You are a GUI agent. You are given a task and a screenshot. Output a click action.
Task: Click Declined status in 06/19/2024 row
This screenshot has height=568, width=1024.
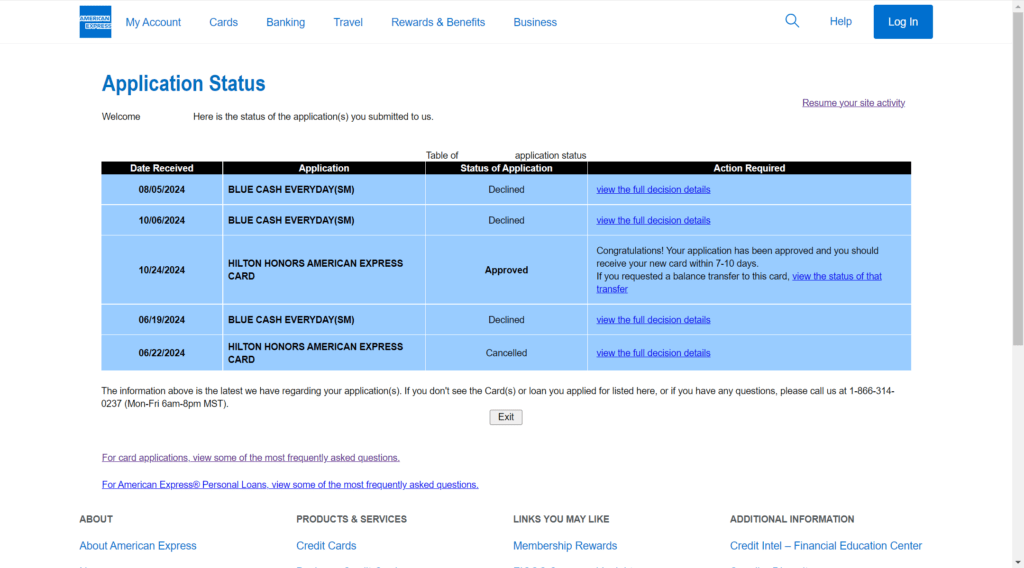[x=506, y=320]
